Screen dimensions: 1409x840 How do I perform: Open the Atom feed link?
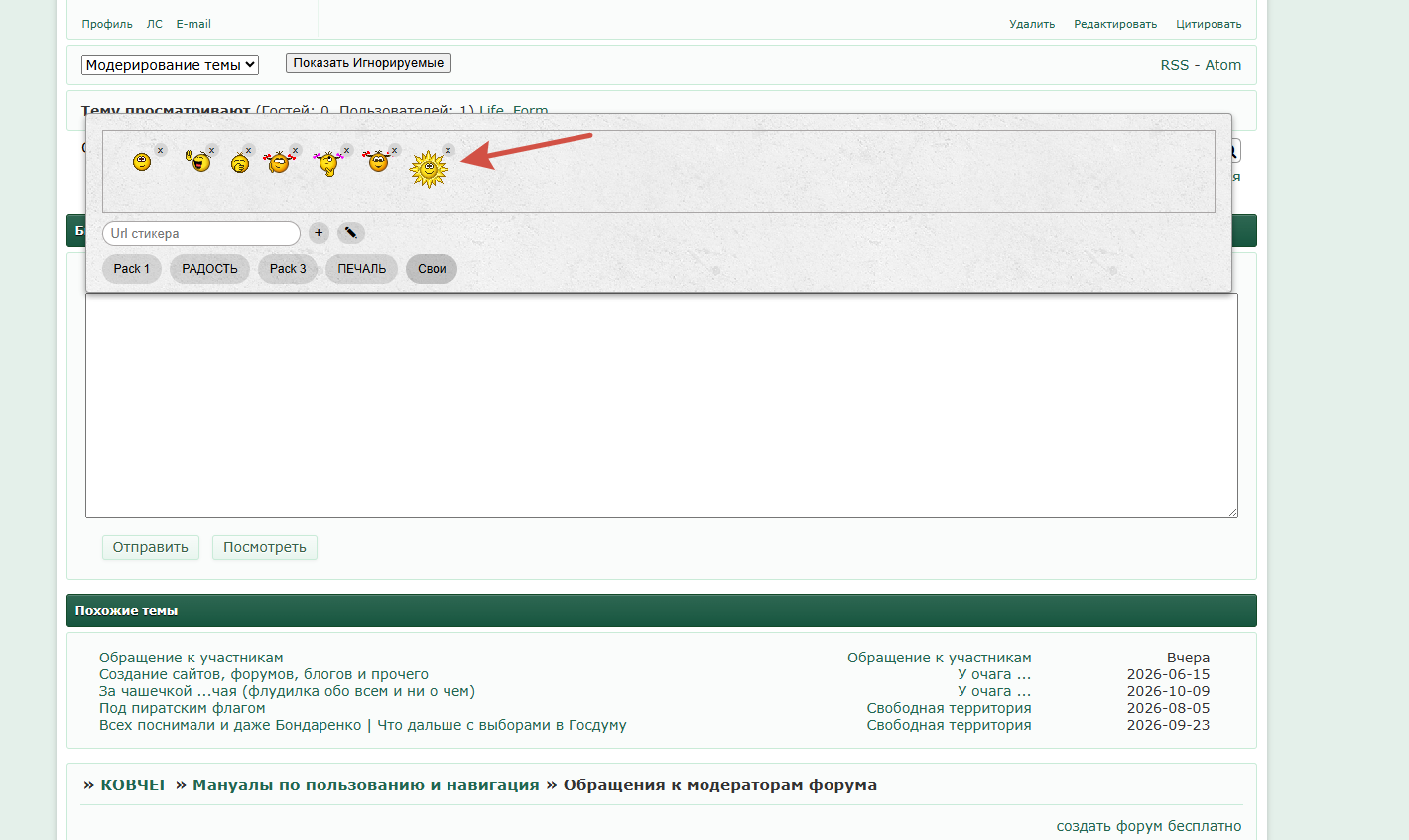(1223, 65)
